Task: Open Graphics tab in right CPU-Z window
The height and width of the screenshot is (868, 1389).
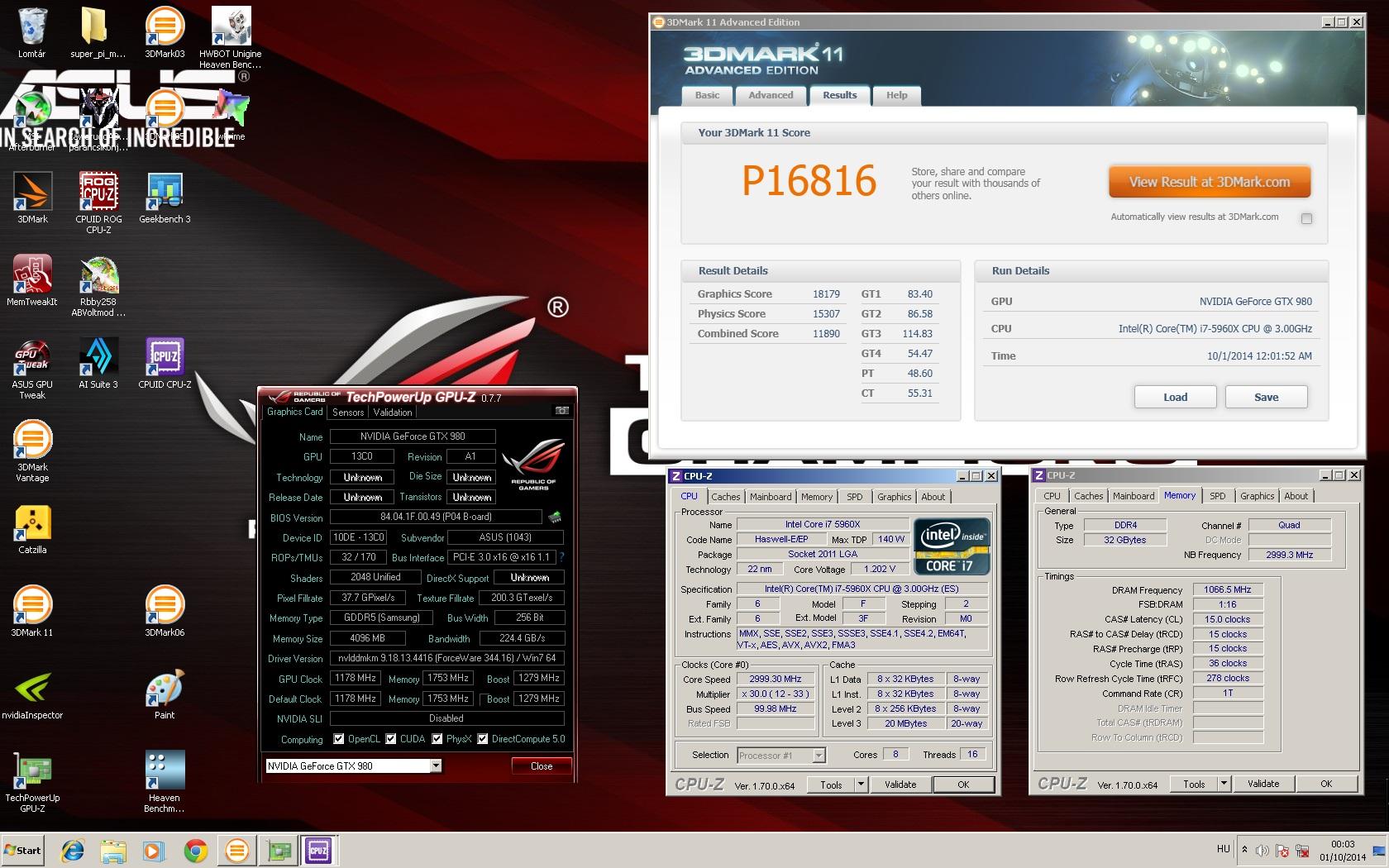Action: [1257, 496]
